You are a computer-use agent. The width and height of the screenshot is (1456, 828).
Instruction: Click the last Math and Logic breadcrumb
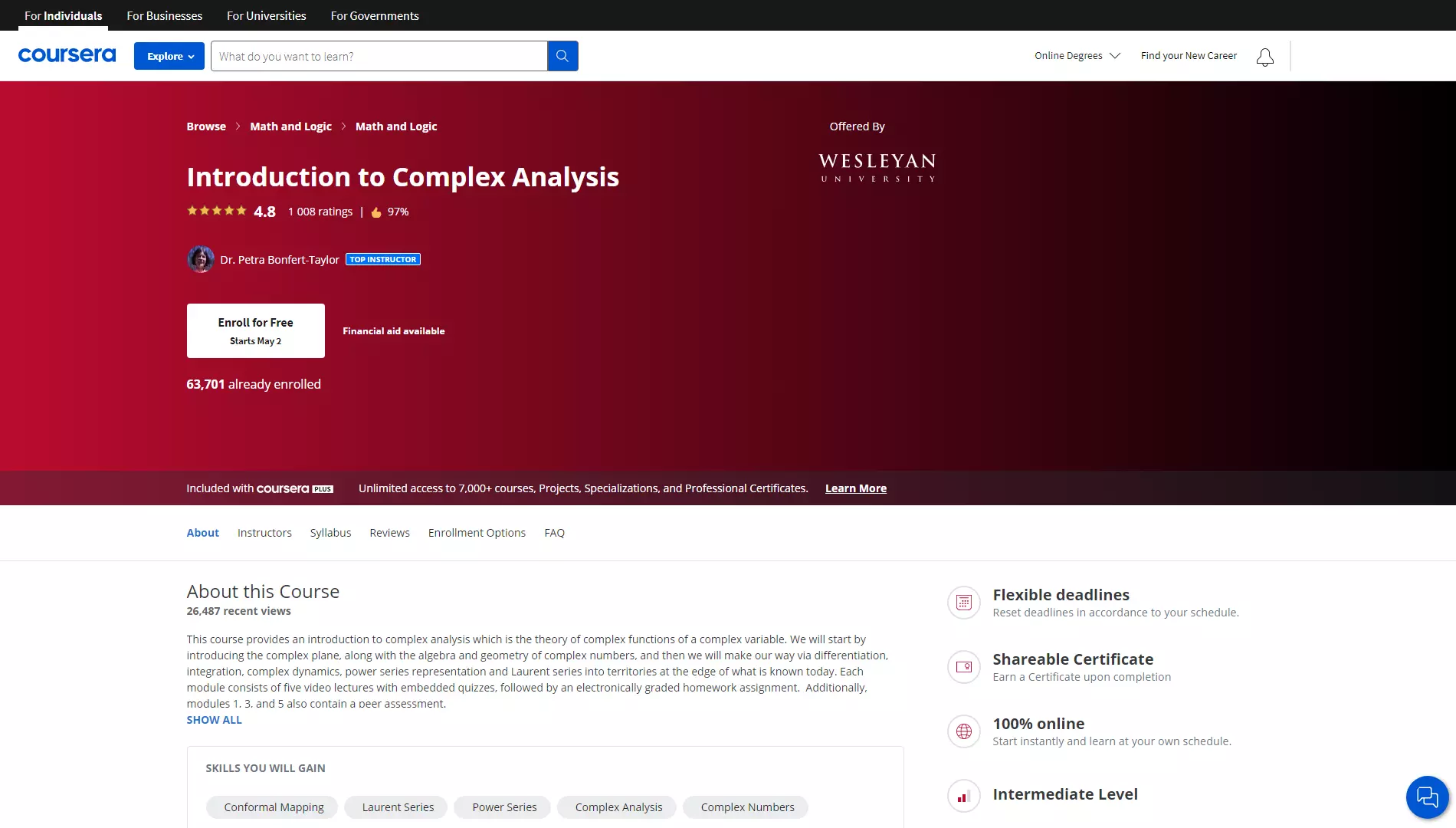click(396, 127)
